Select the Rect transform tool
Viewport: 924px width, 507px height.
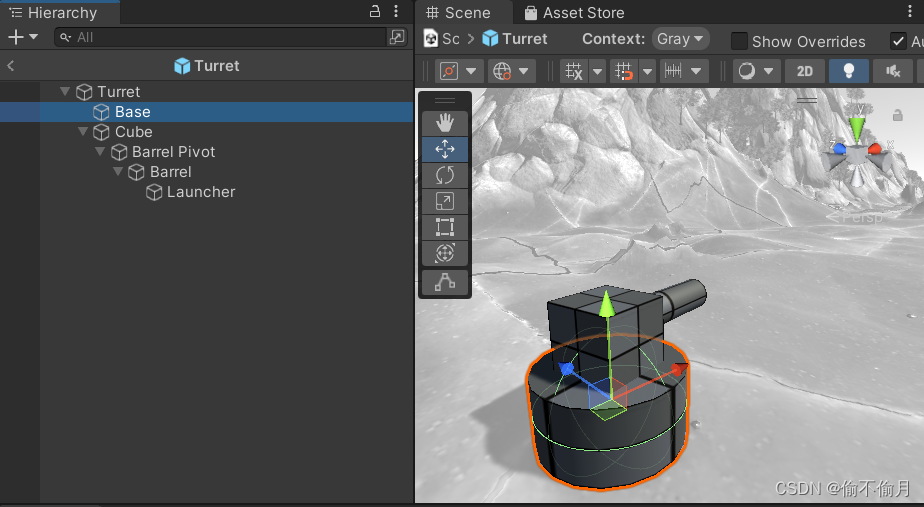(445, 227)
